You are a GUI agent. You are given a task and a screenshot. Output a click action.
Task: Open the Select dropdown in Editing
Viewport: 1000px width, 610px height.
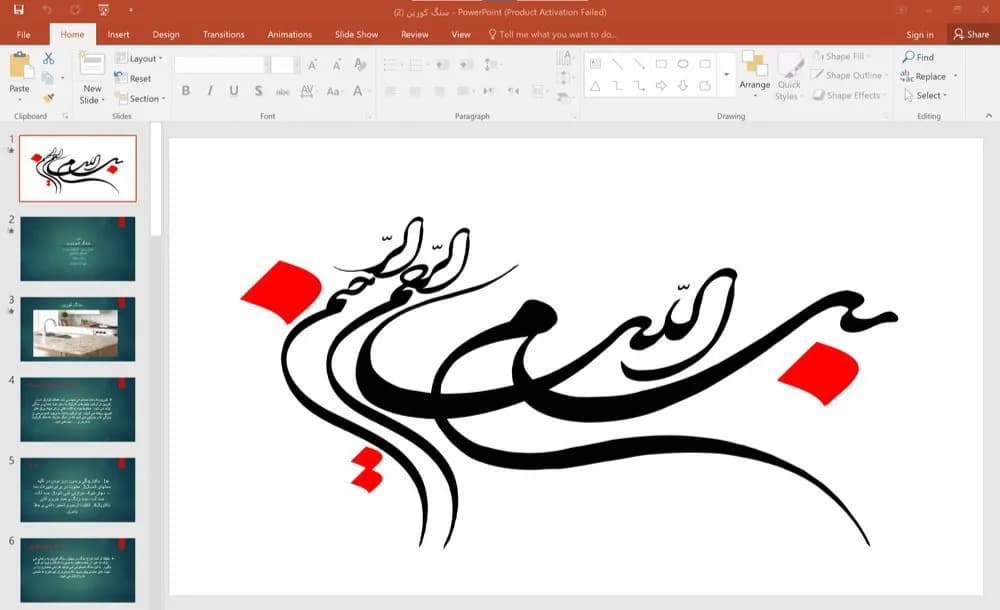click(x=926, y=96)
